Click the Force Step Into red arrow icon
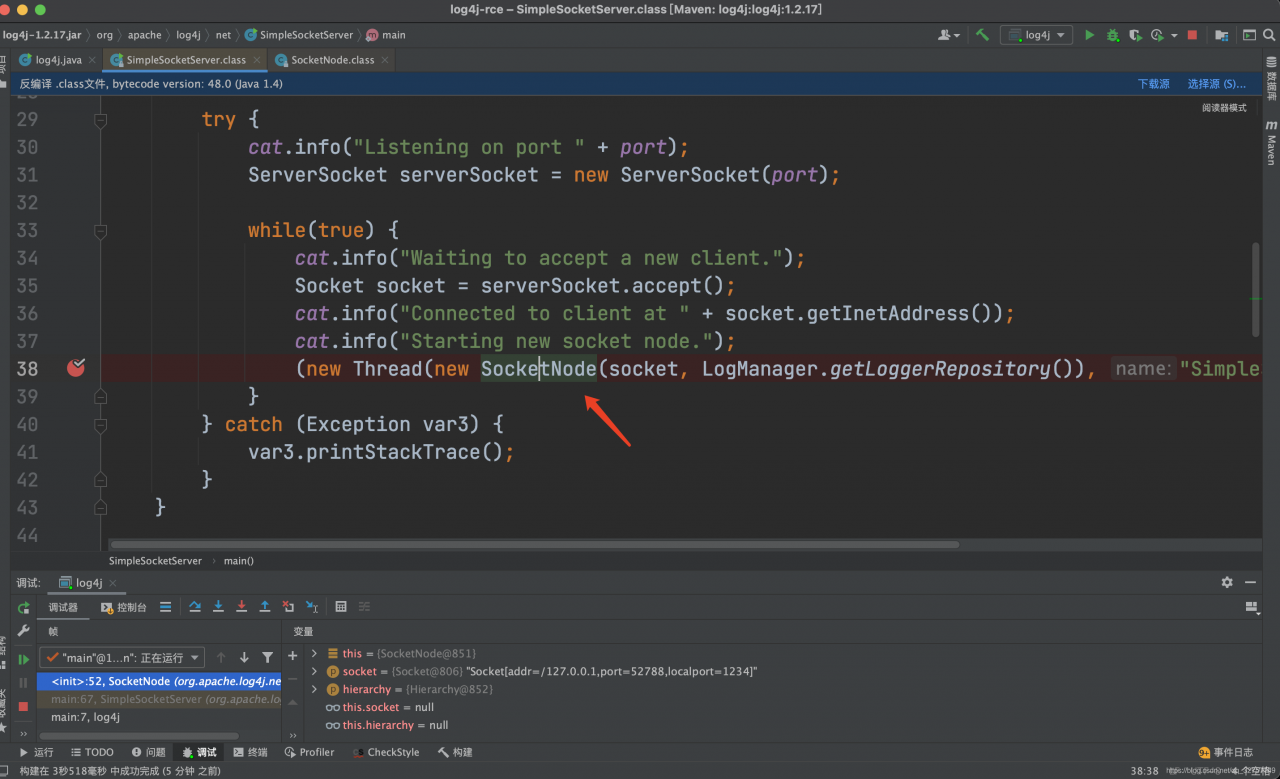This screenshot has width=1280, height=779. (241, 606)
